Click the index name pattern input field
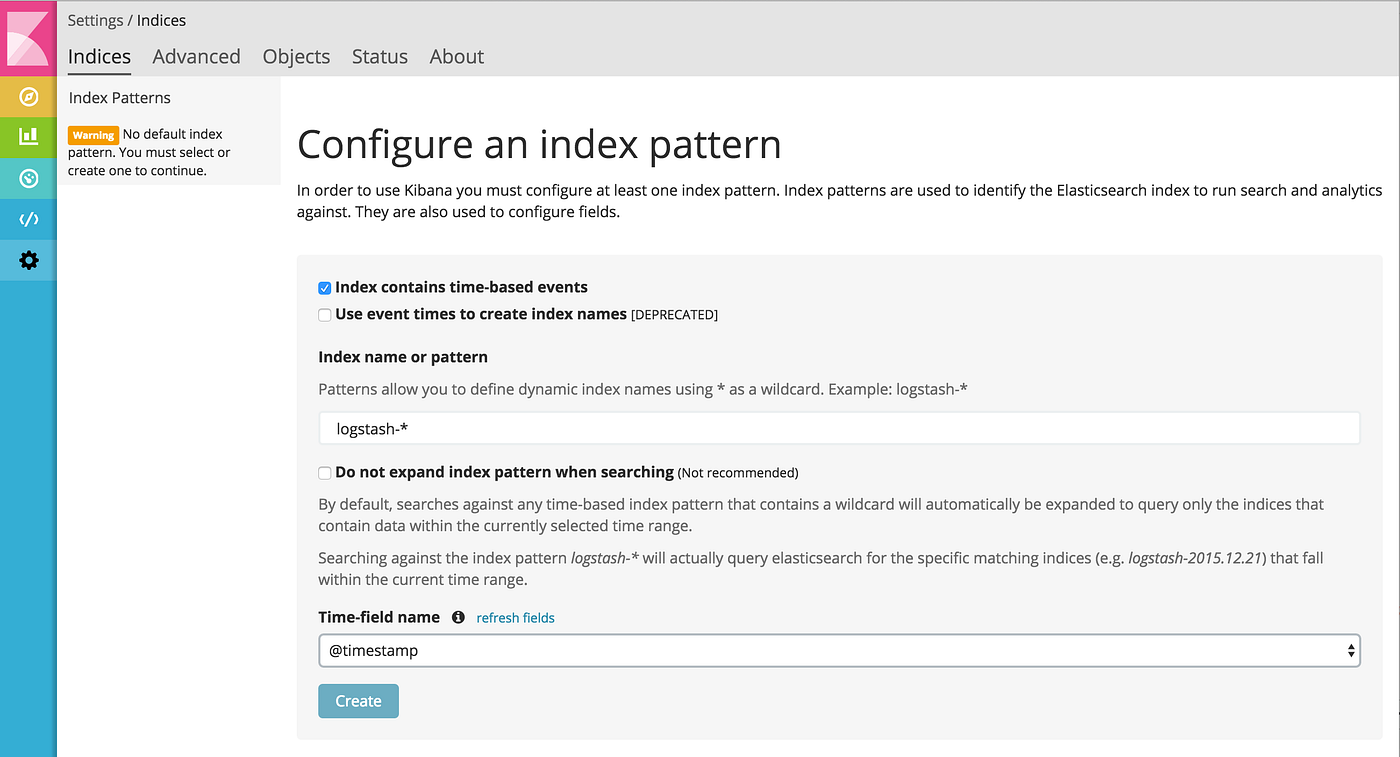The width and height of the screenshot is (1400, 757). coord(839,429)
